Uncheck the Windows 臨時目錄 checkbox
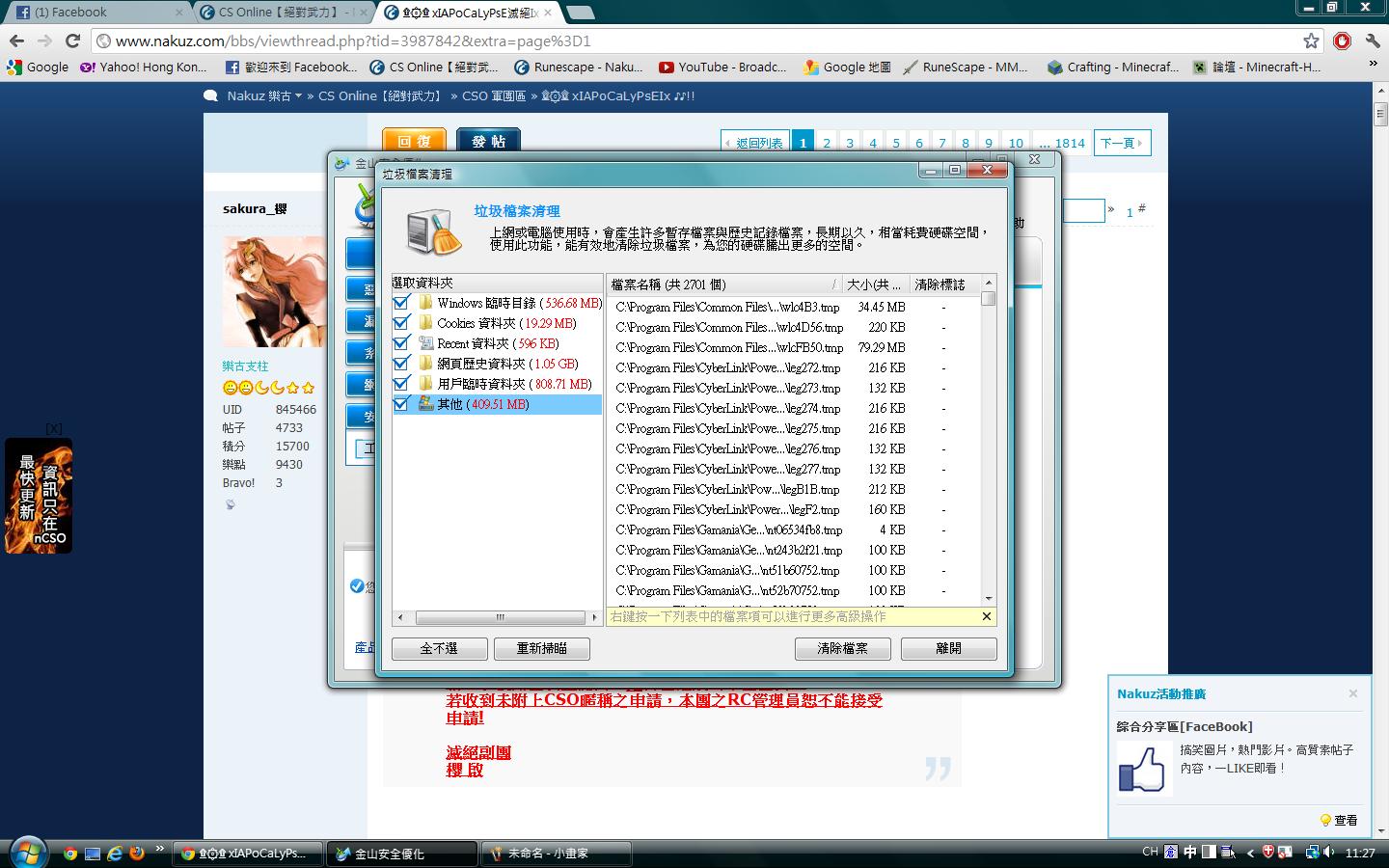 pyautogui.click(x=401, y=303)
